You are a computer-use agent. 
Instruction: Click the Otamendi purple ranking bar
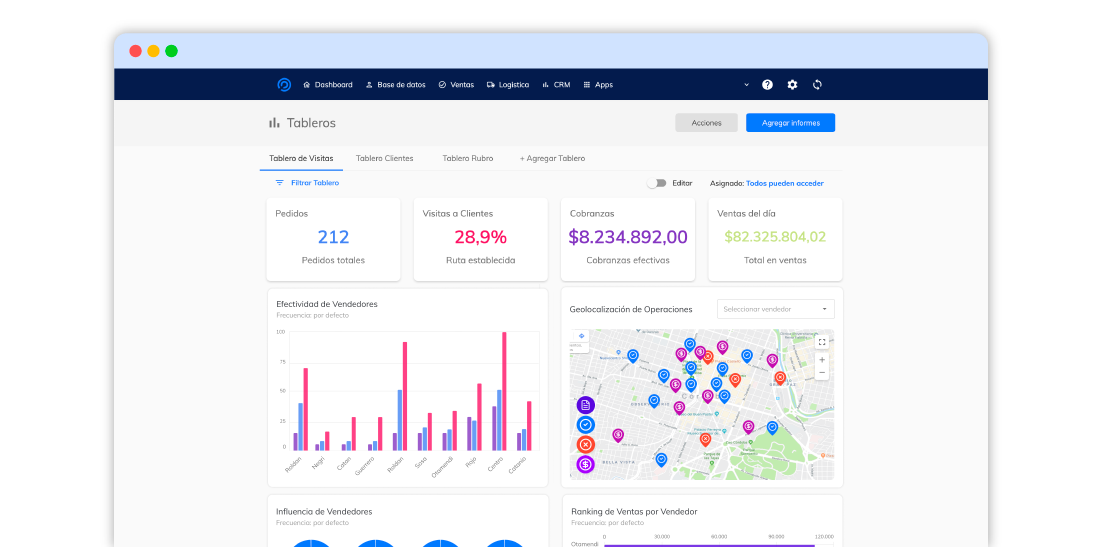709,545
